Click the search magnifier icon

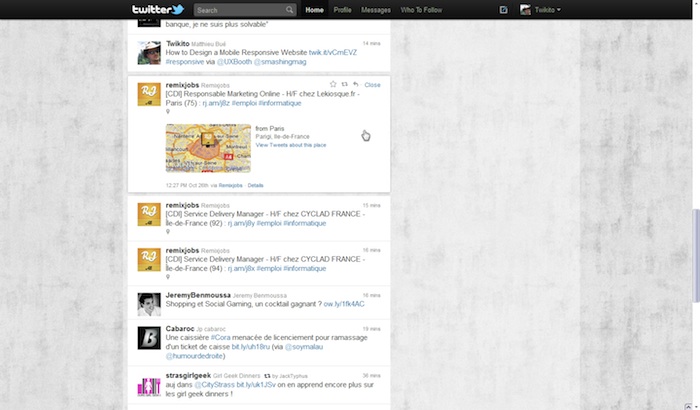[x=289, y=10]
